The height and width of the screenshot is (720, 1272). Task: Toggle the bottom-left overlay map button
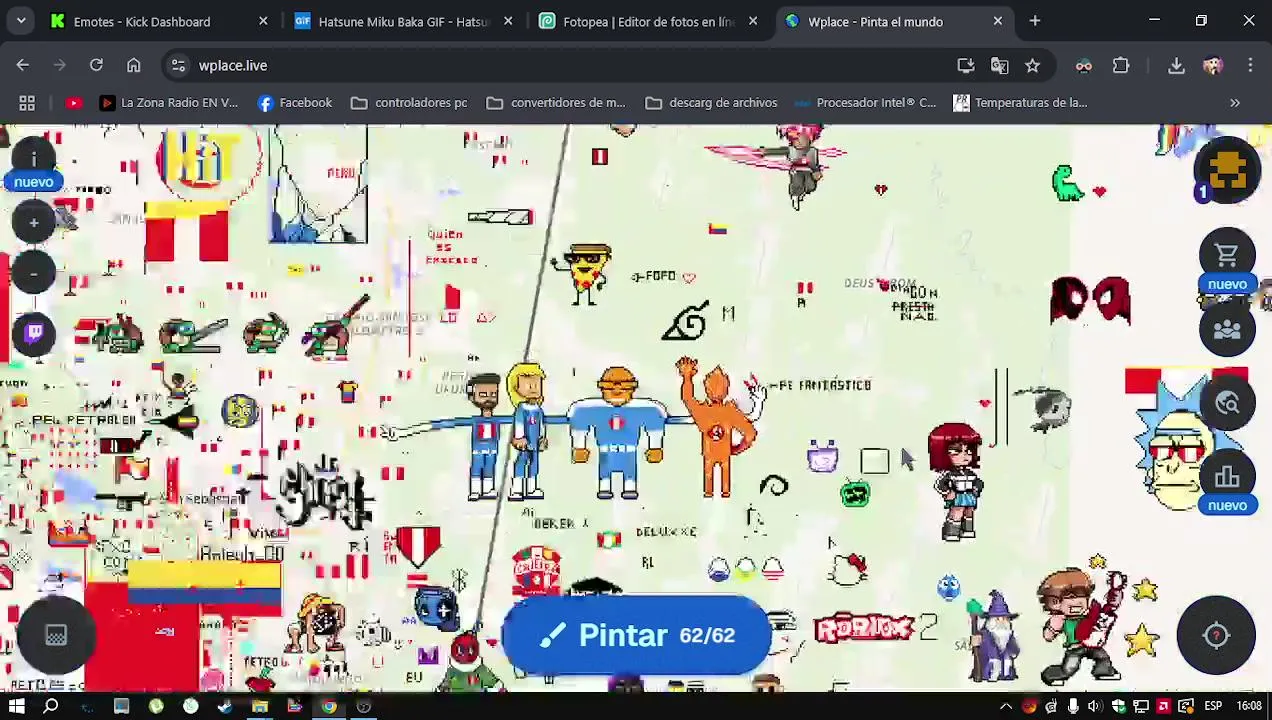[x=56, y=635]
